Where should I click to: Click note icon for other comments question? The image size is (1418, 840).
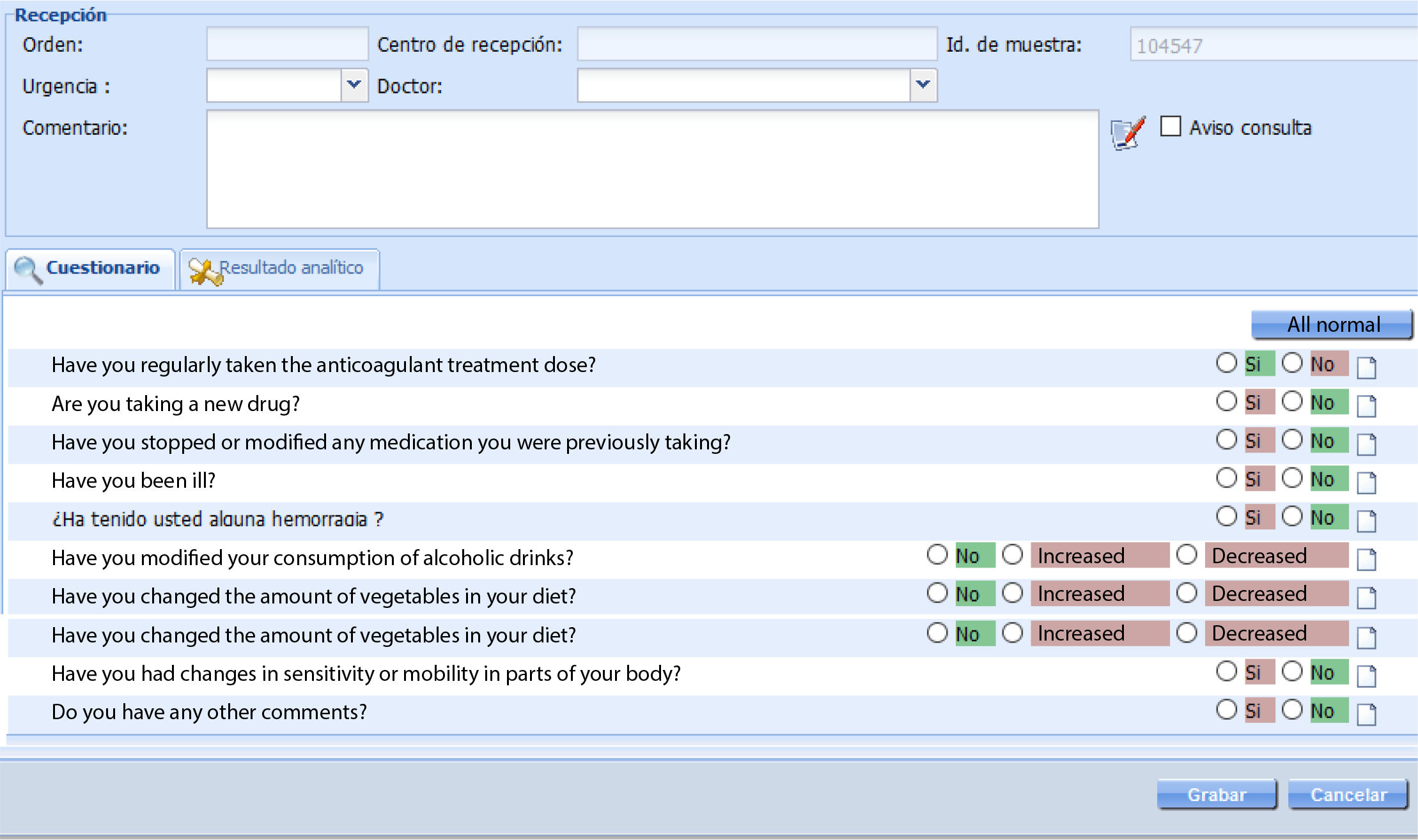click(1366, 714)
